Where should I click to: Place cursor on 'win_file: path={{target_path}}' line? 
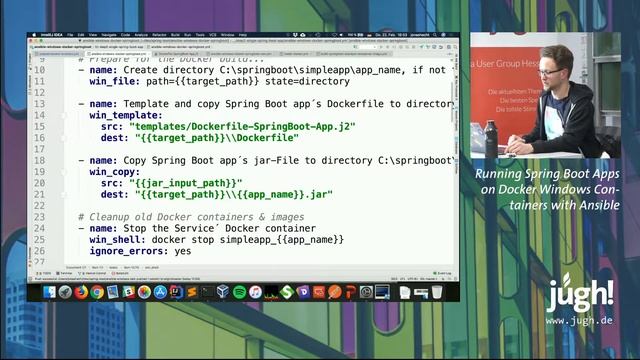click(x=220, y=82)
